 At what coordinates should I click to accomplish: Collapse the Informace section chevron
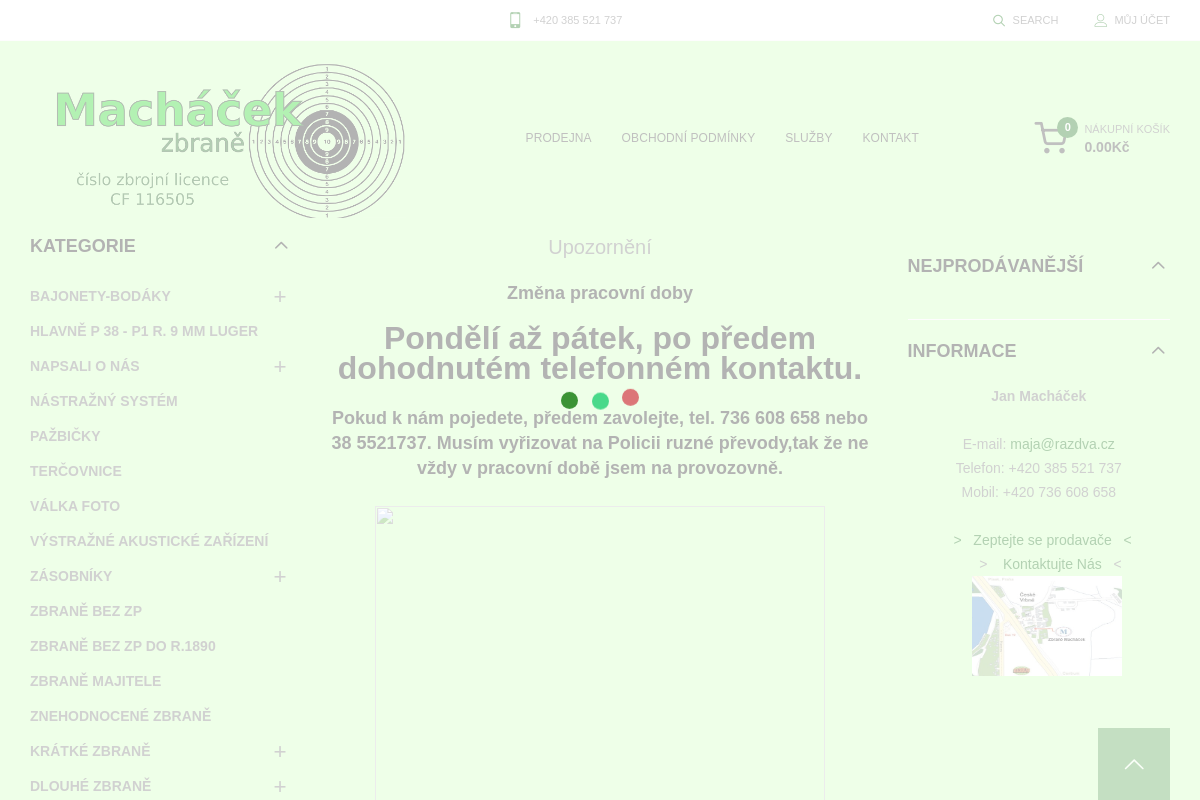(x=1158, y=351)
